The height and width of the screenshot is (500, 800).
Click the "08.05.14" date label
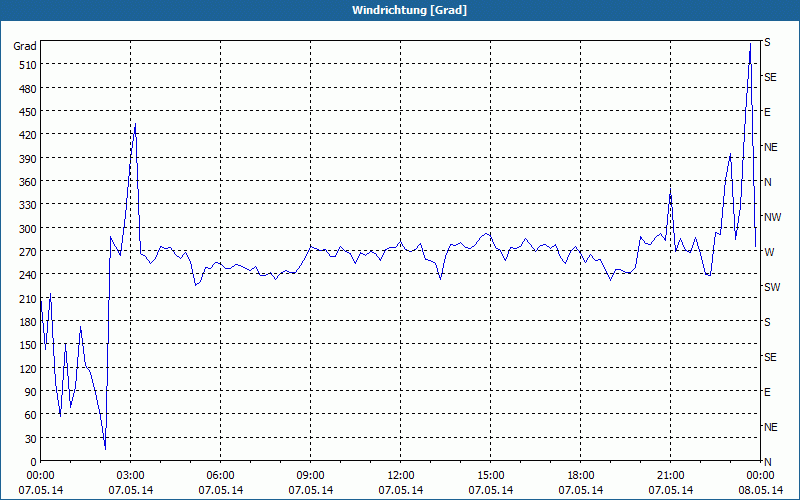tap(761, 490)
